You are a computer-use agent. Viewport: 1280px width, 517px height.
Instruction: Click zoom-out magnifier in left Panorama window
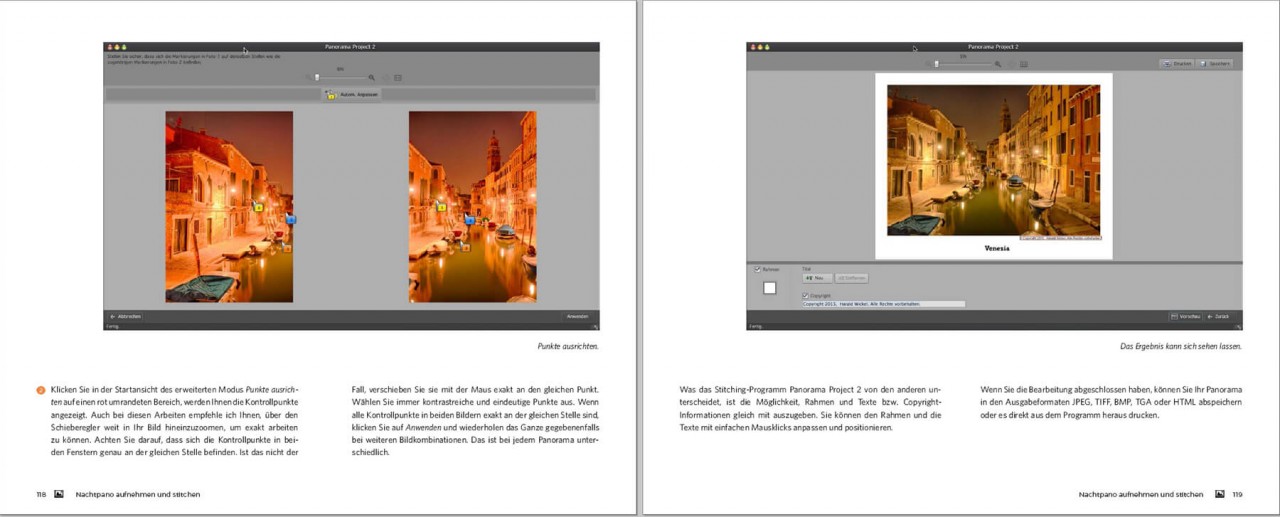click(309, 77)
